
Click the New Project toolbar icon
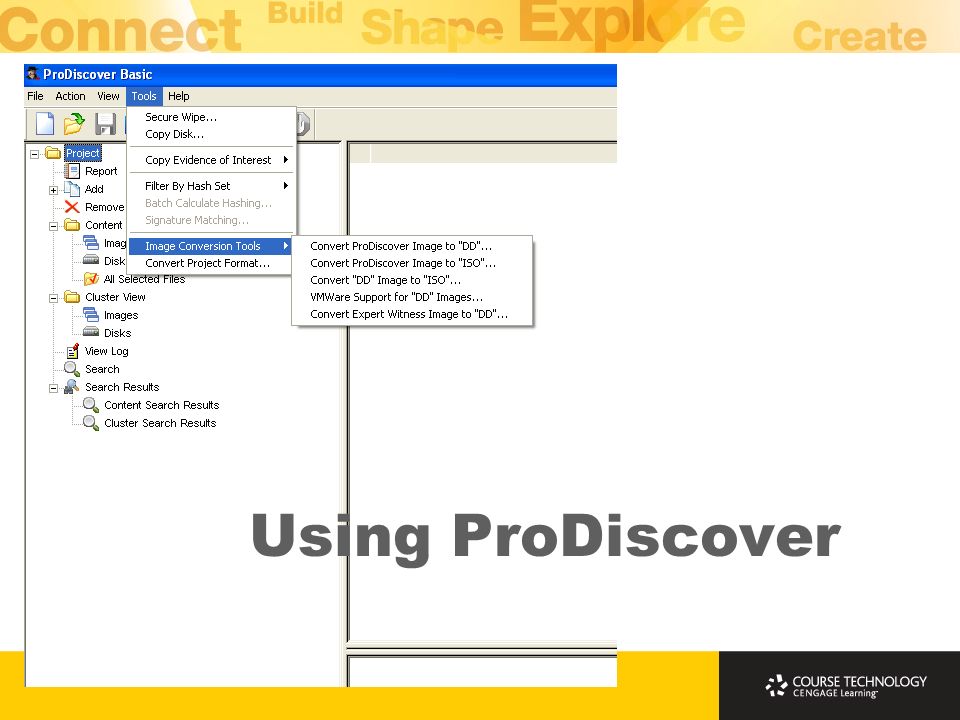tap(45, 124)
